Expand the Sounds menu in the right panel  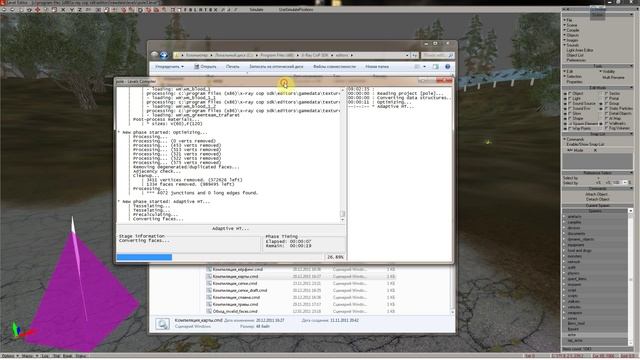(572, 45)
